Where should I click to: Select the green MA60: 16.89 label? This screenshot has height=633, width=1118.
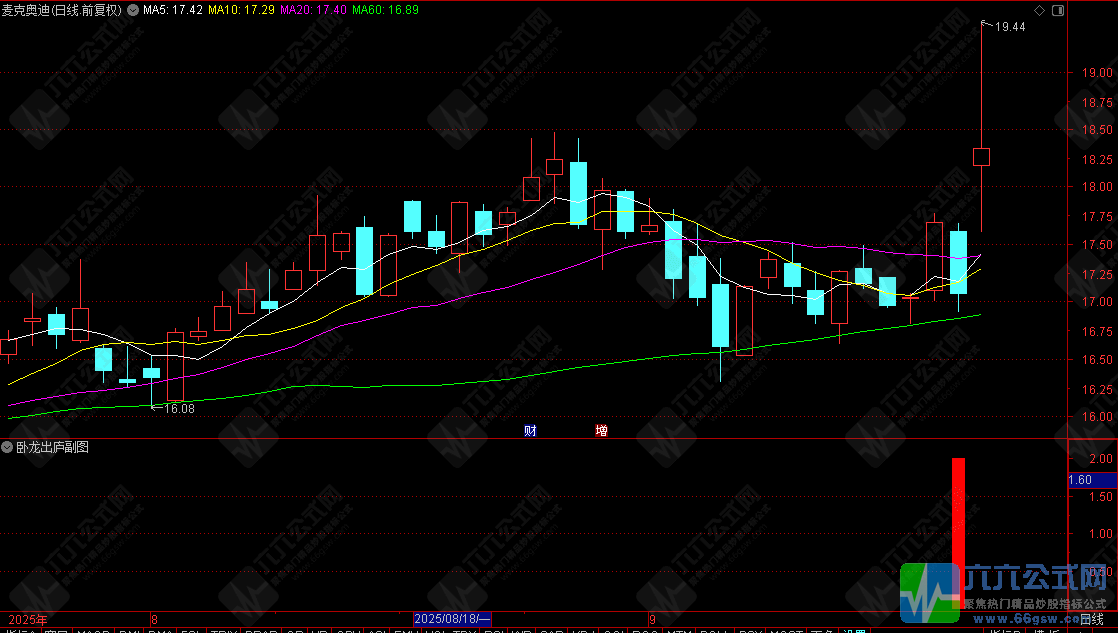385,10
